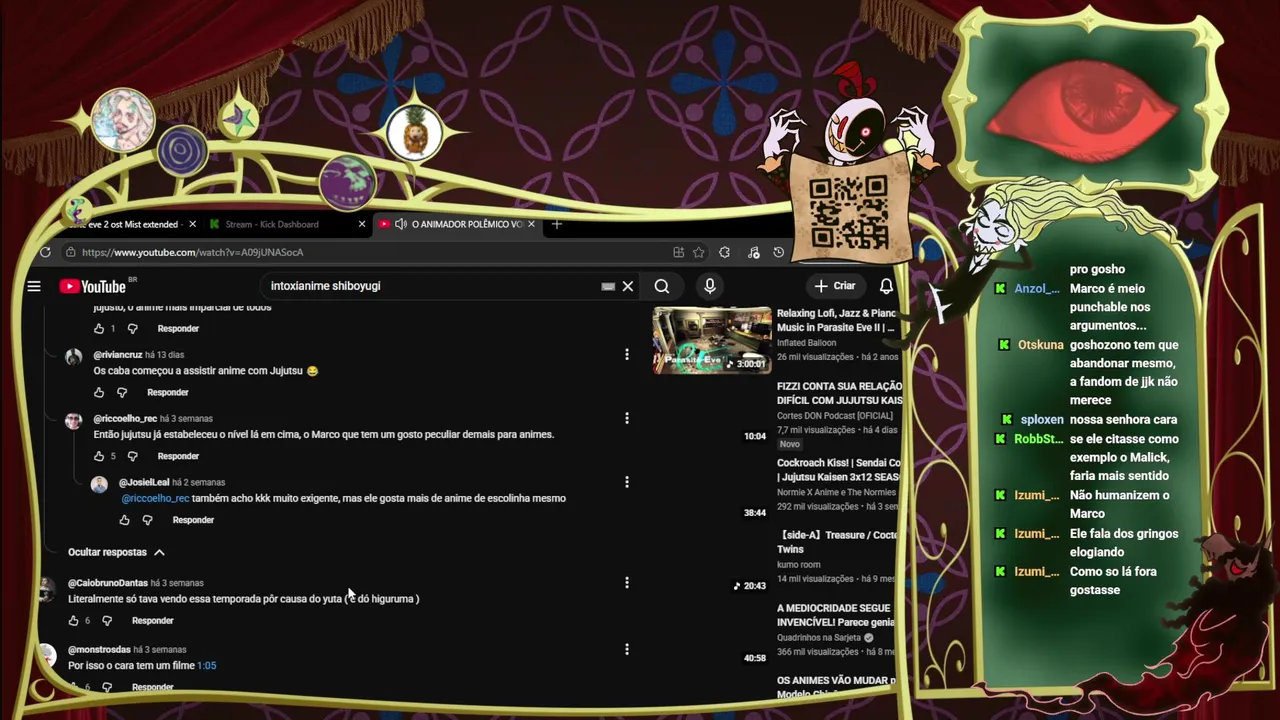Click the search magnifier button

(662, 286)
